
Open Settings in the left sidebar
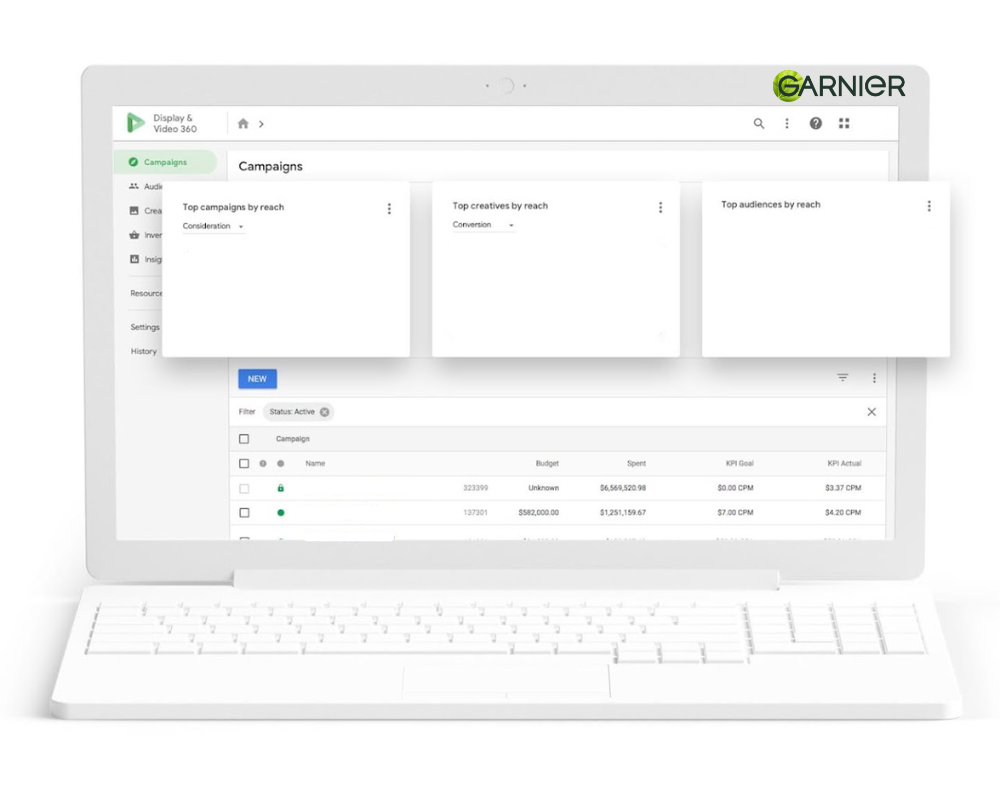[145, 327]
